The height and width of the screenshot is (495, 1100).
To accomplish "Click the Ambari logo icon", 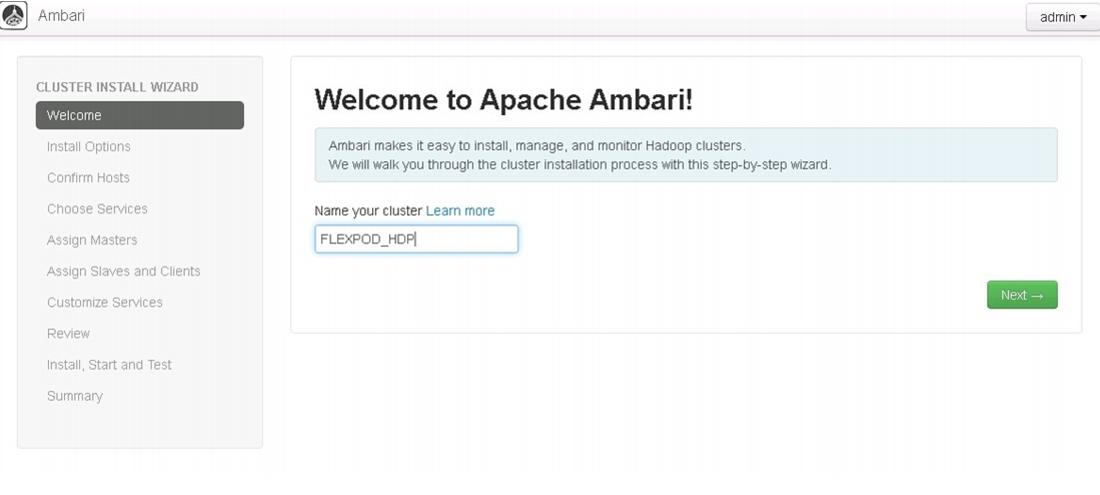I will (14, 15).
